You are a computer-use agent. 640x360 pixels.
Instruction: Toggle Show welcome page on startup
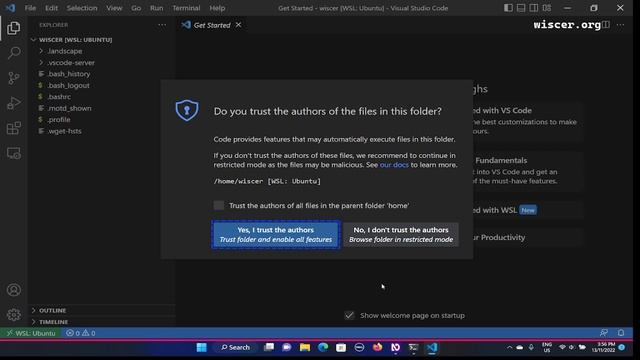click(x=349, y=315)
